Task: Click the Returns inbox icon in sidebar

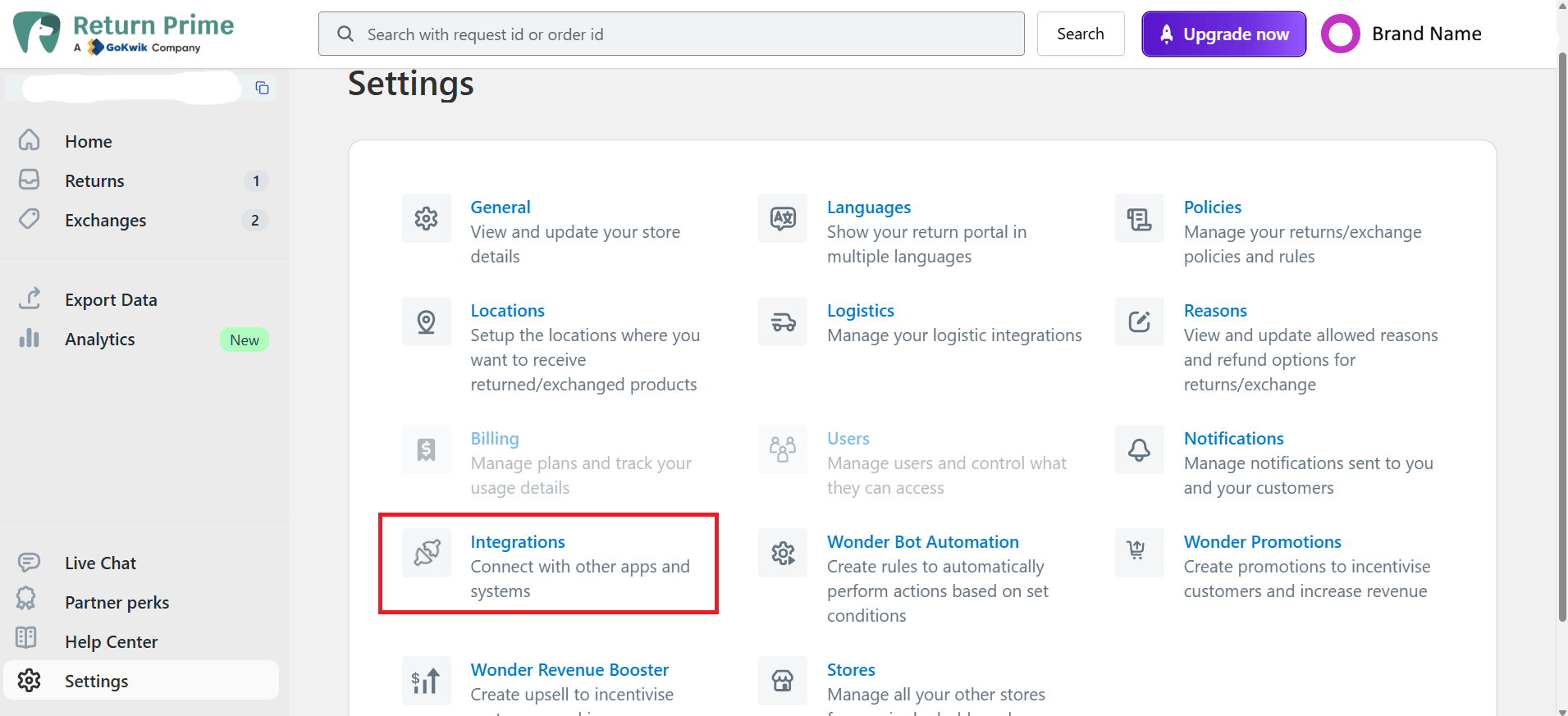Action: tap(30, 180)
